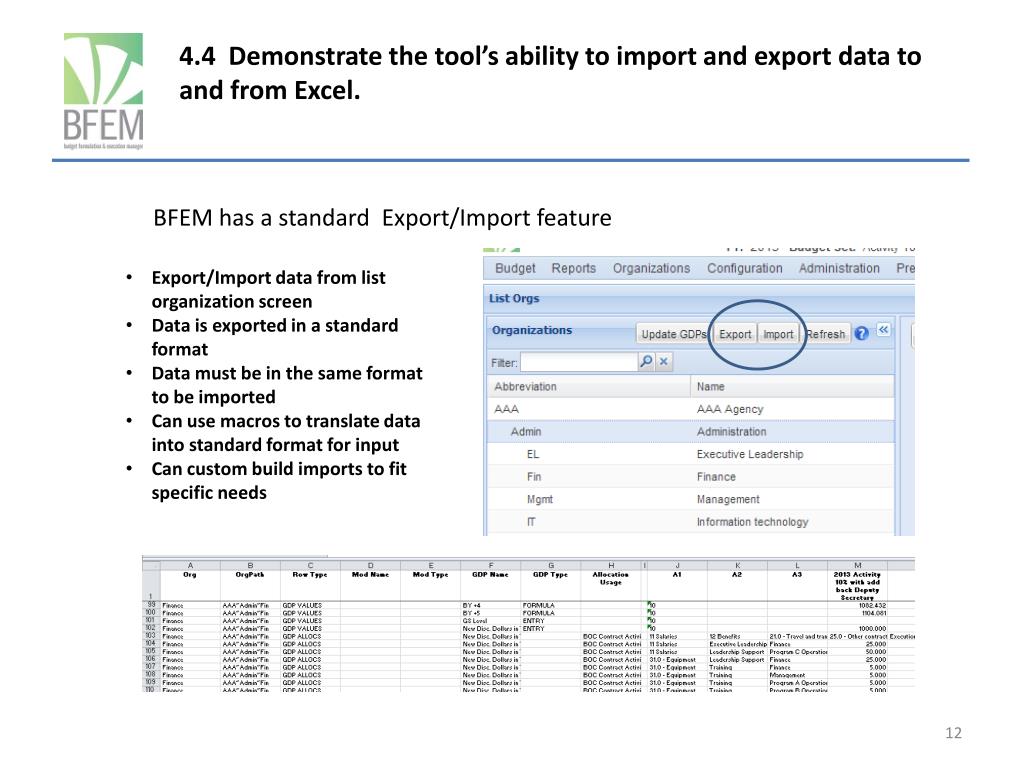Viewport: 1024px width, 768px height.
Task: Clear the filter with the X icon
Action: pos(664,361)
